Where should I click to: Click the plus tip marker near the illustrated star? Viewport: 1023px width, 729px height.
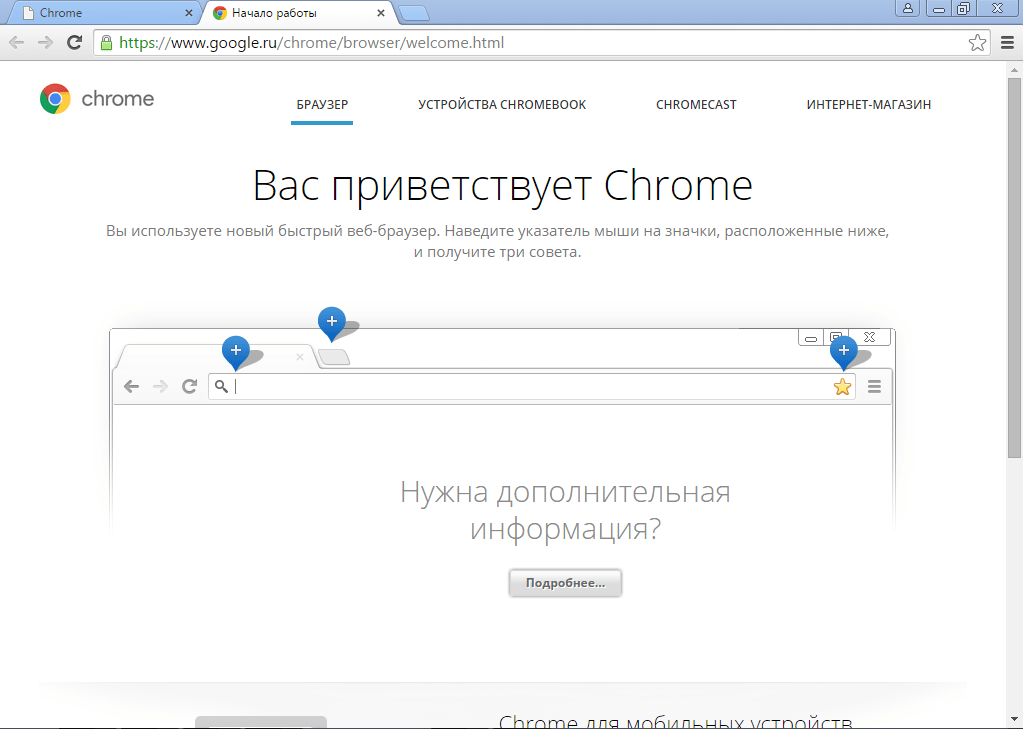[844, 351]
